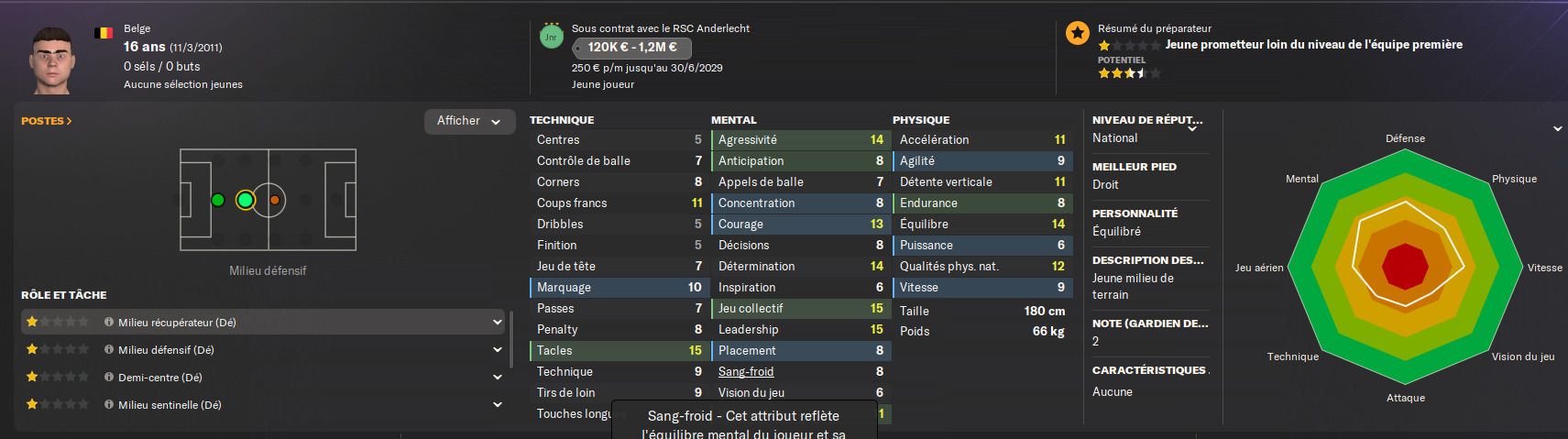This screenshot has height=439, width=1568.
Task: Click the Belgian flag icon
Action: tap(104, 32)
